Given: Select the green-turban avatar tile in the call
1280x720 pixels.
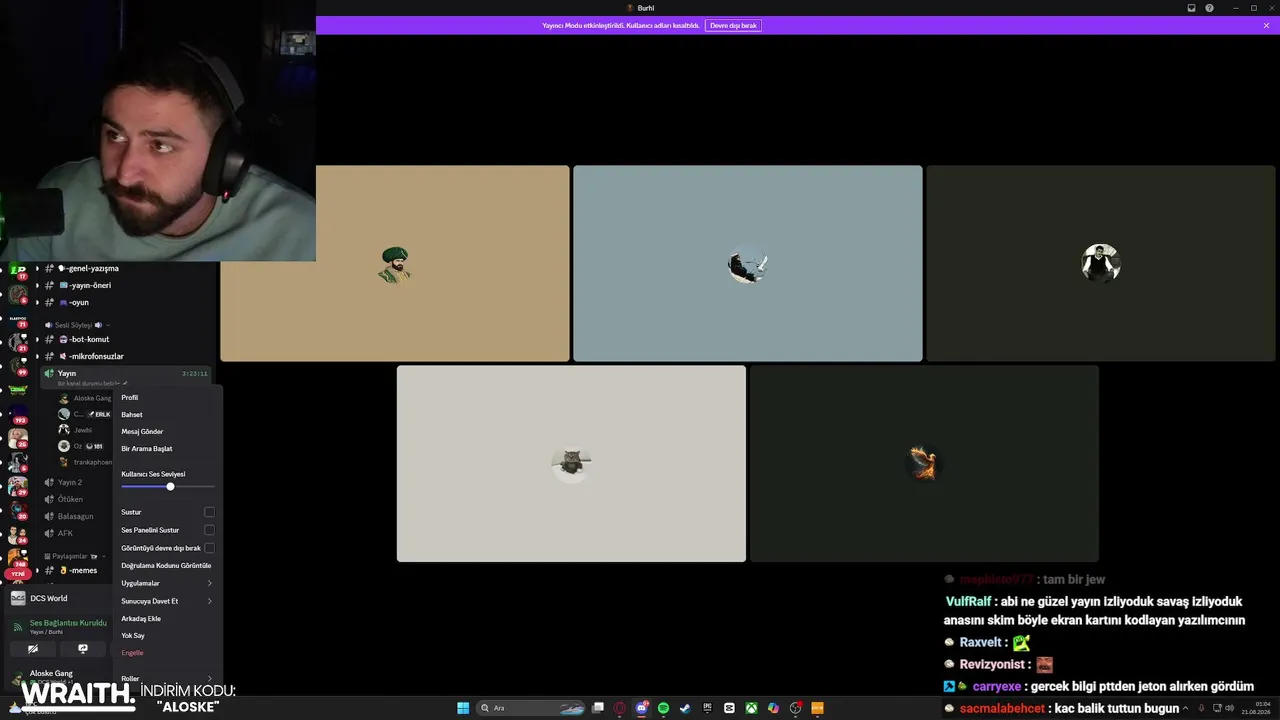Looking at the screenshot, I should click(395, 263).
